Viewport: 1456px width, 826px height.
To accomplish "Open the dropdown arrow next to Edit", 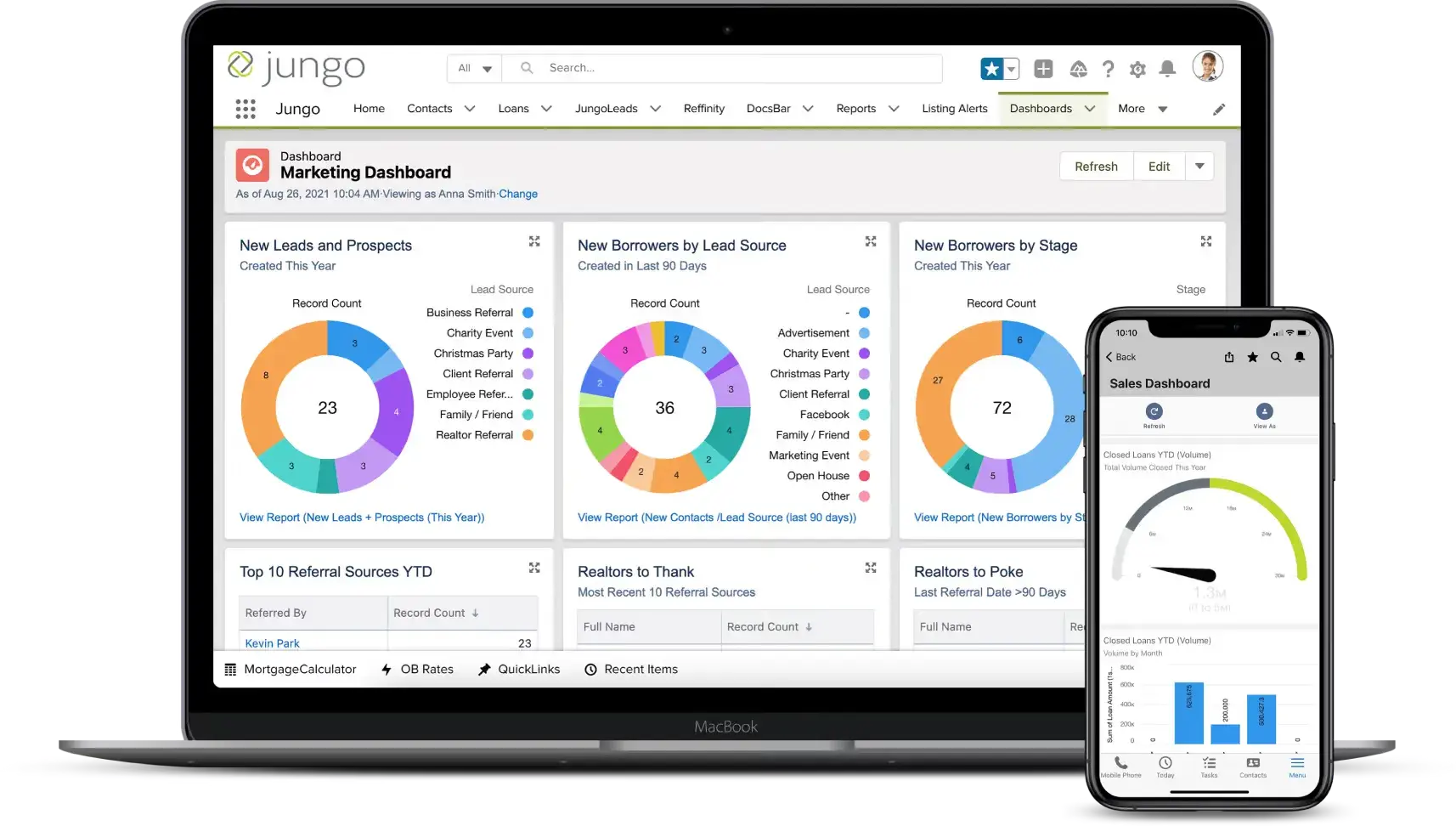I will click(x=1199, y=167).
